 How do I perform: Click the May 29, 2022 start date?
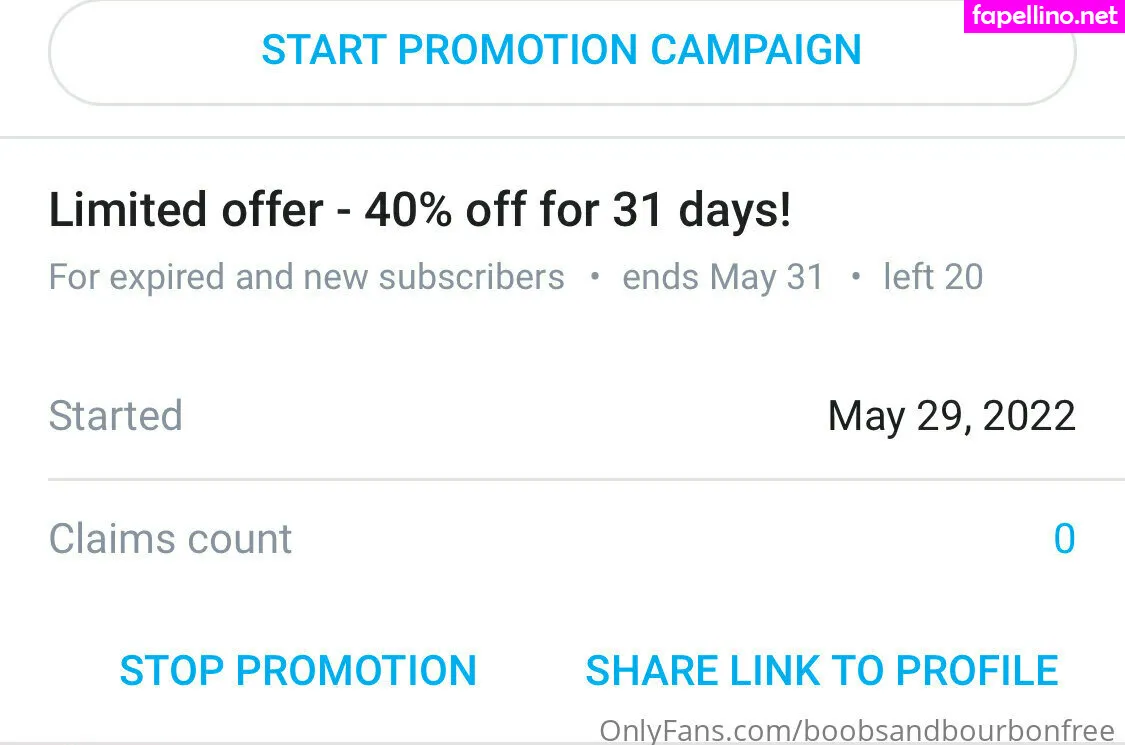[x=951, y=416]
